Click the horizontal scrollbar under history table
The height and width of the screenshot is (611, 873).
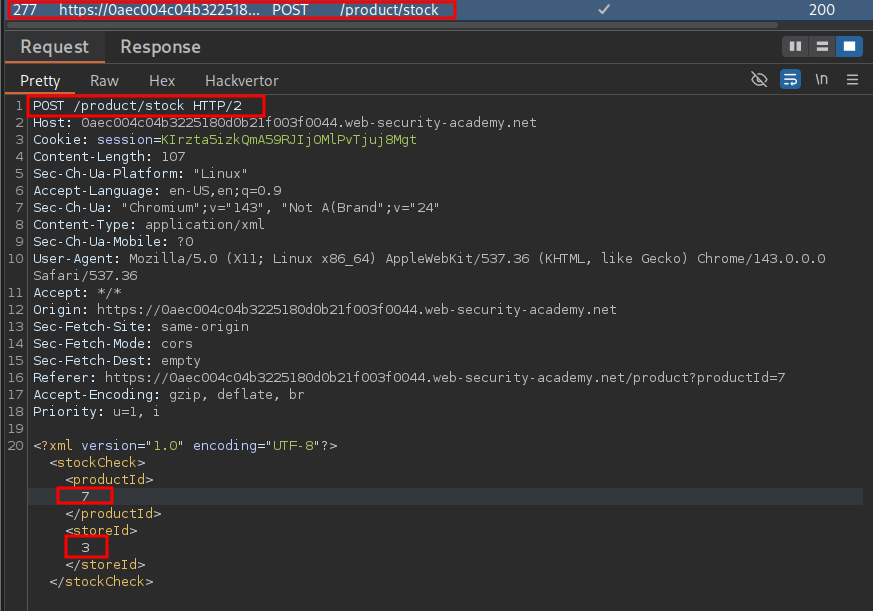click(x=400, y=24)
